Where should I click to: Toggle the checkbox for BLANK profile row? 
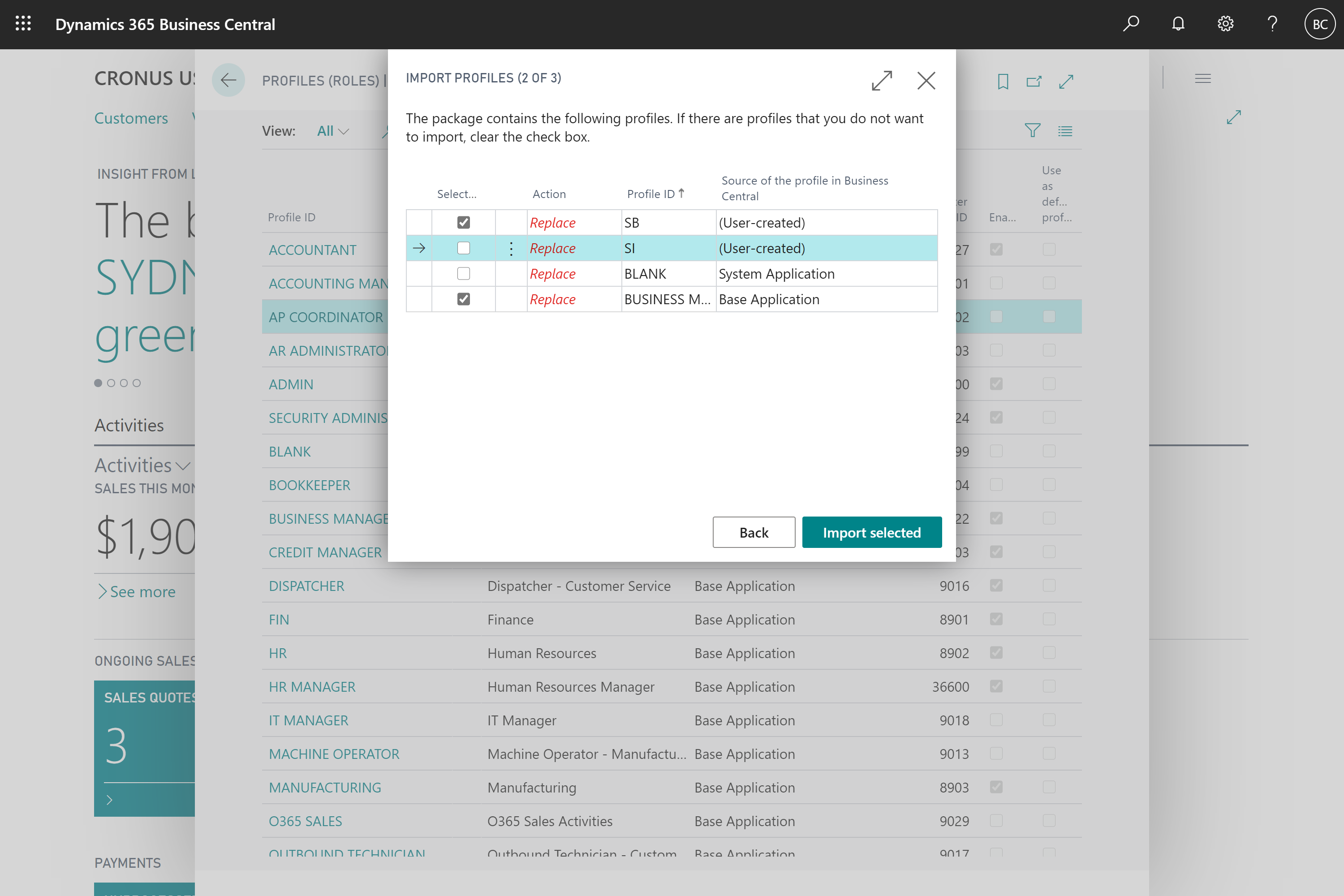(x=463, y=273)
